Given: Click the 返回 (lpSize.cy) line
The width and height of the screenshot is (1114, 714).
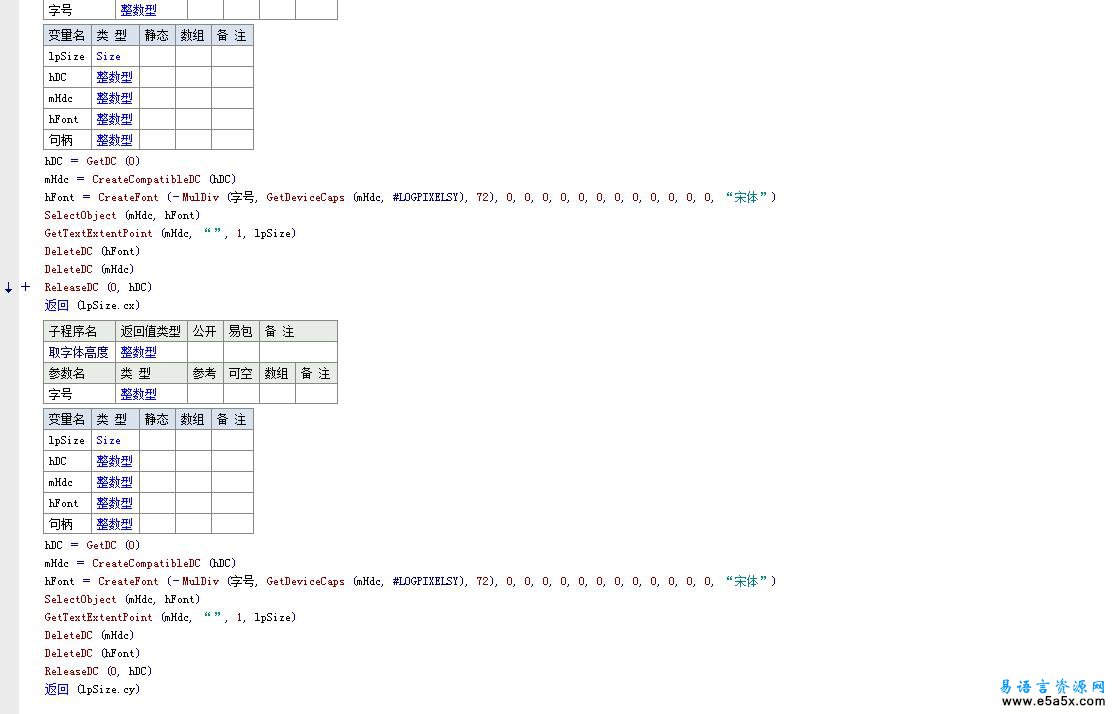Looking at the screenshot, I should [x=92, y=689].
